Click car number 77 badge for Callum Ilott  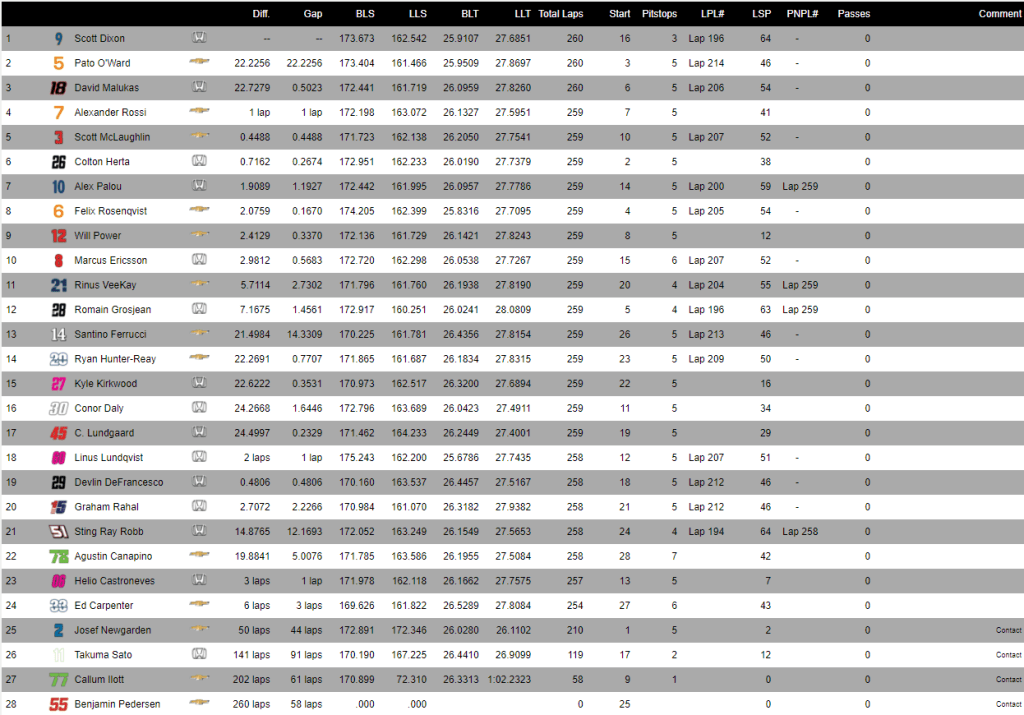coord(59,680)
